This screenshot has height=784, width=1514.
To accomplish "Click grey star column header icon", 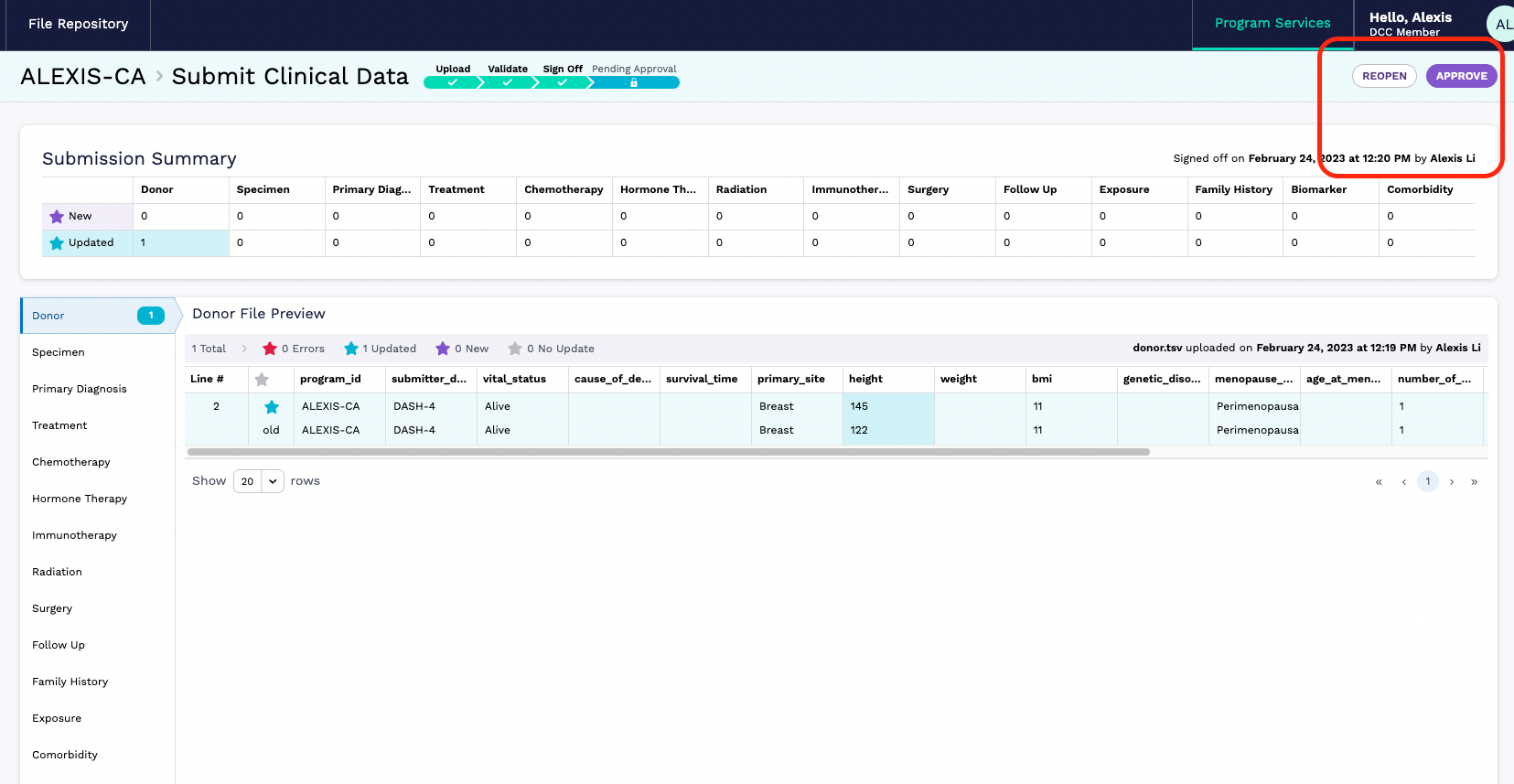I will 262,380.
